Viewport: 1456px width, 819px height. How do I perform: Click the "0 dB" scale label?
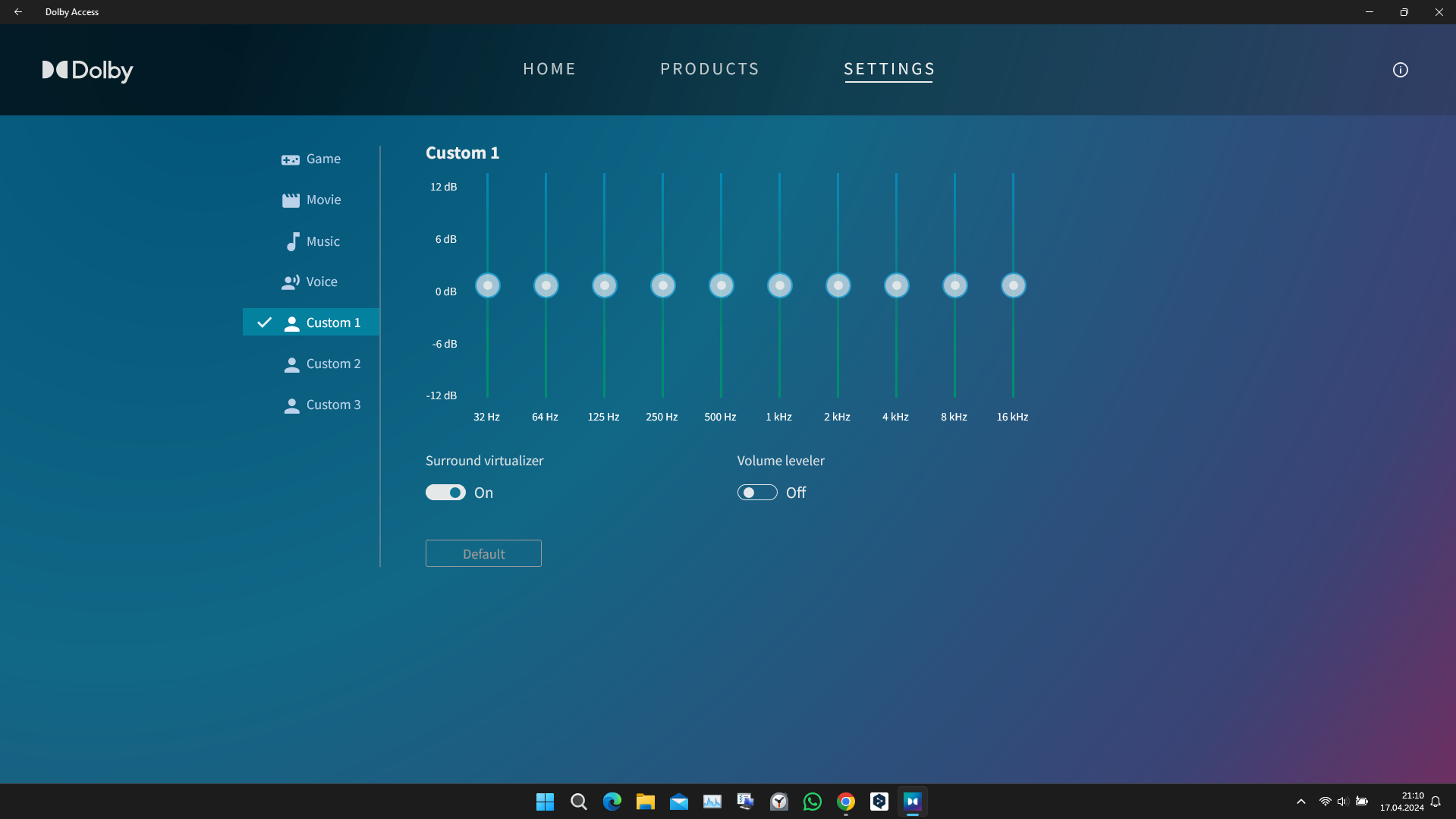point(445,291)
